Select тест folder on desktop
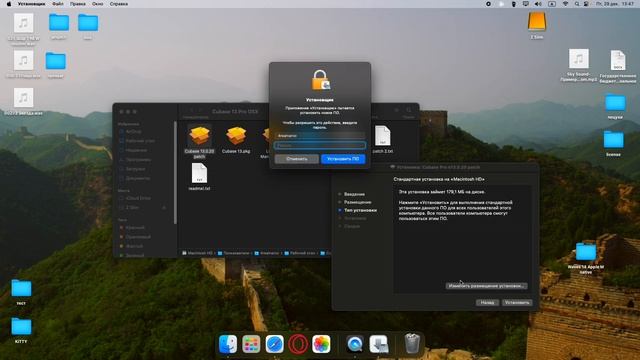640x360 pixels. tap(21, 292)
